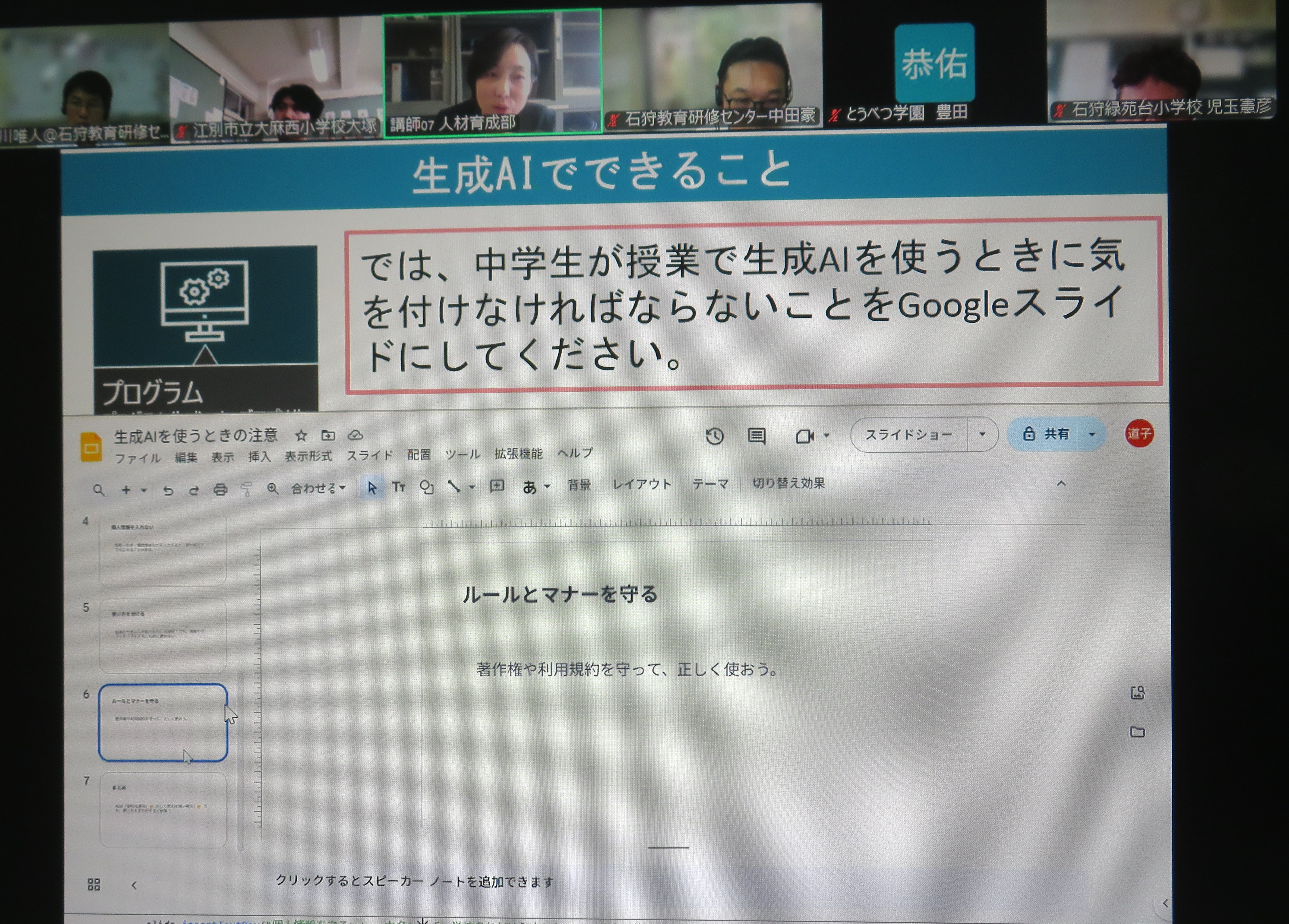Select the shape insert tool
The height and width of the screenshot is (924, 1289).
click(426, 488)
